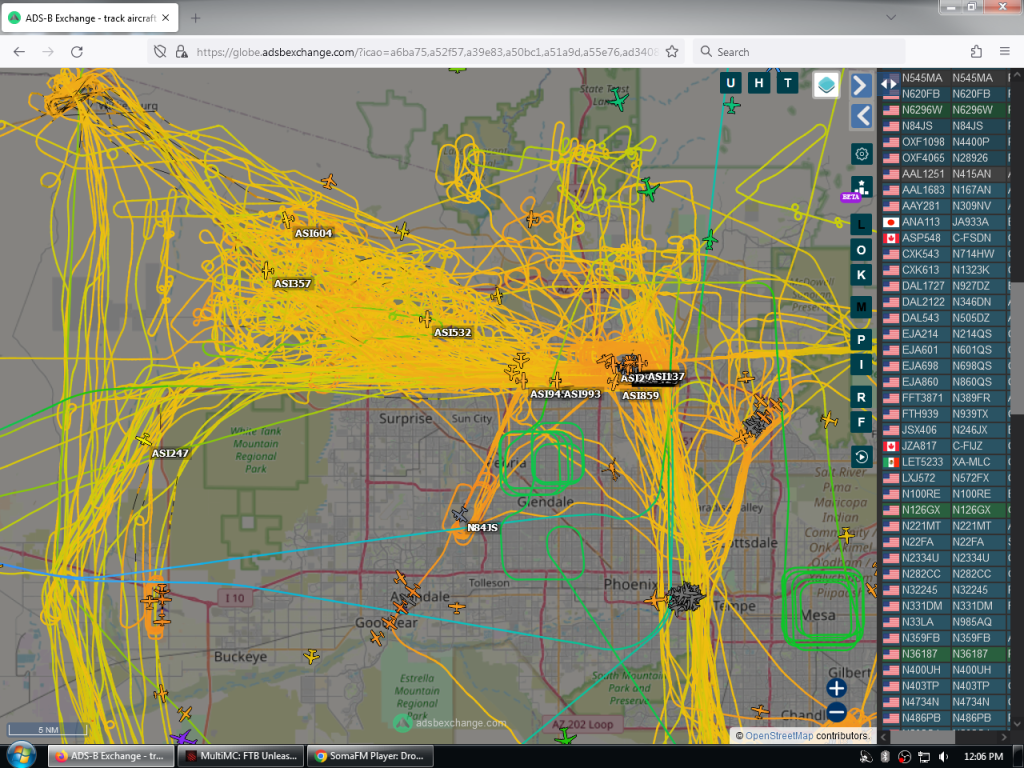Screen dimensions: 1024x768
Task: Switch to SomaFM Player taskbar window
Action: coord(370,756)
